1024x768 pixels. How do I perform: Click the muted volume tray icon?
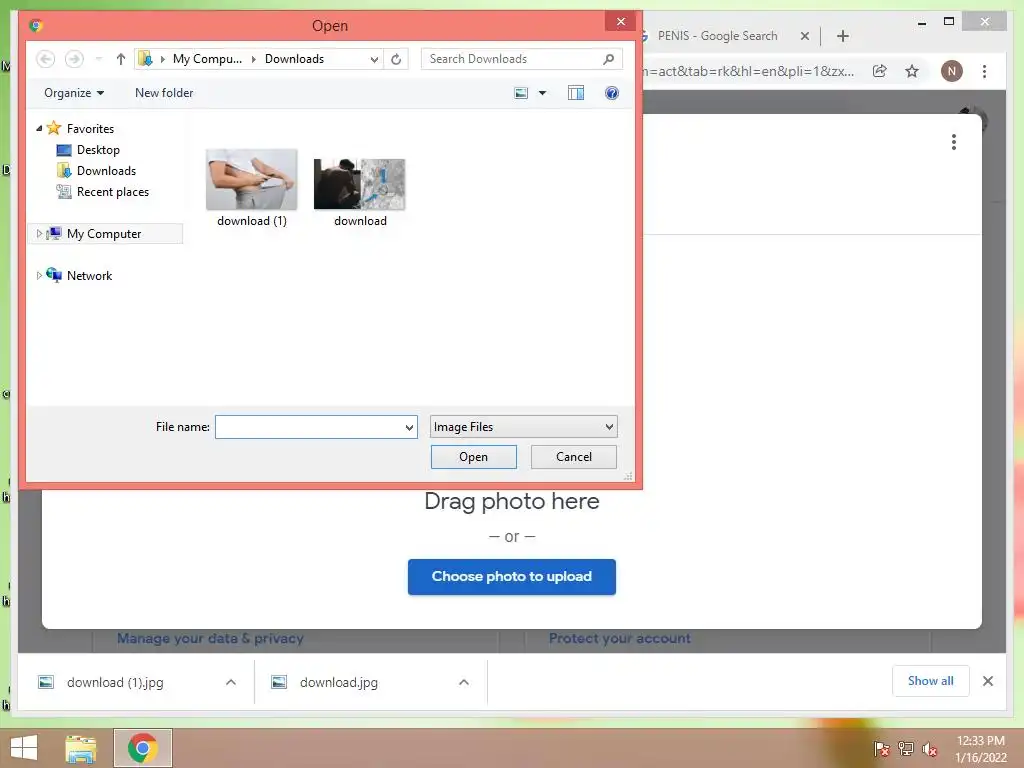[x=930, y=749]
